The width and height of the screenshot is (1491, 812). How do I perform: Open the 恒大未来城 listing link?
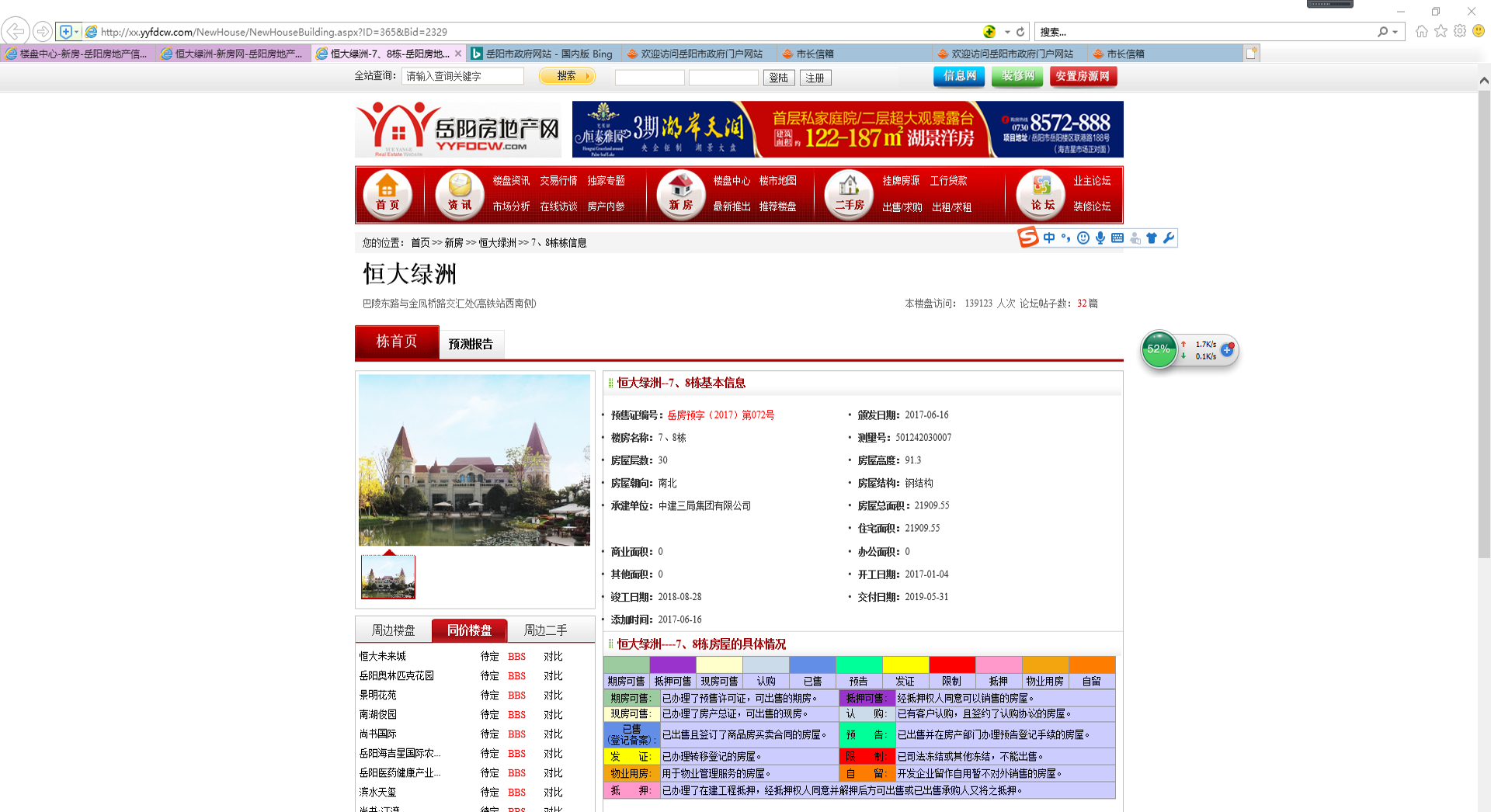(x=382, y=657)
